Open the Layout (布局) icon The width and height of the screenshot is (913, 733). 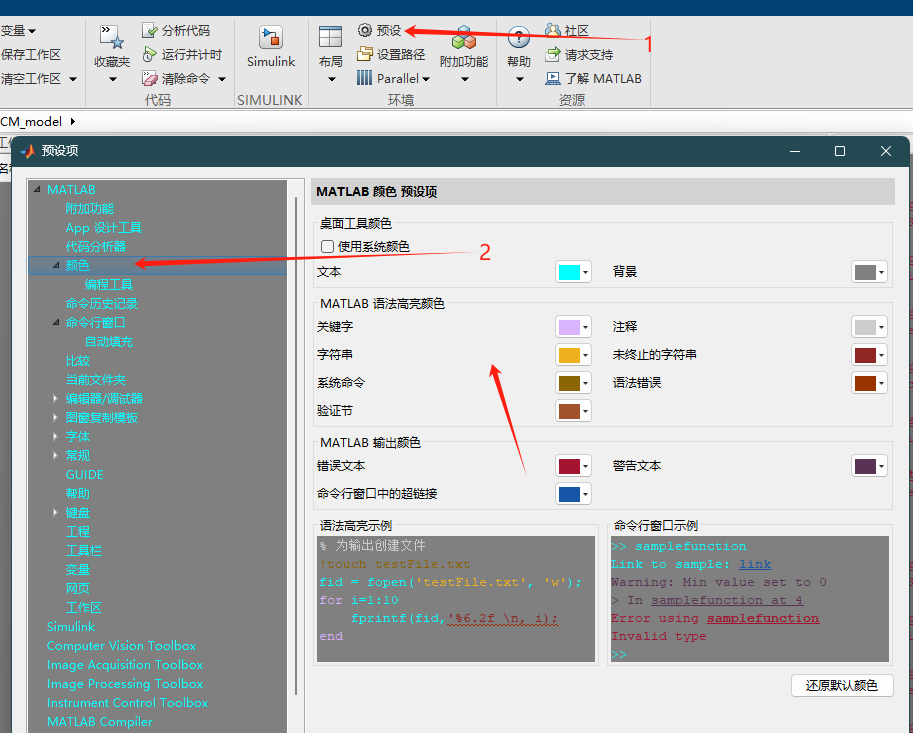[330, 36]
